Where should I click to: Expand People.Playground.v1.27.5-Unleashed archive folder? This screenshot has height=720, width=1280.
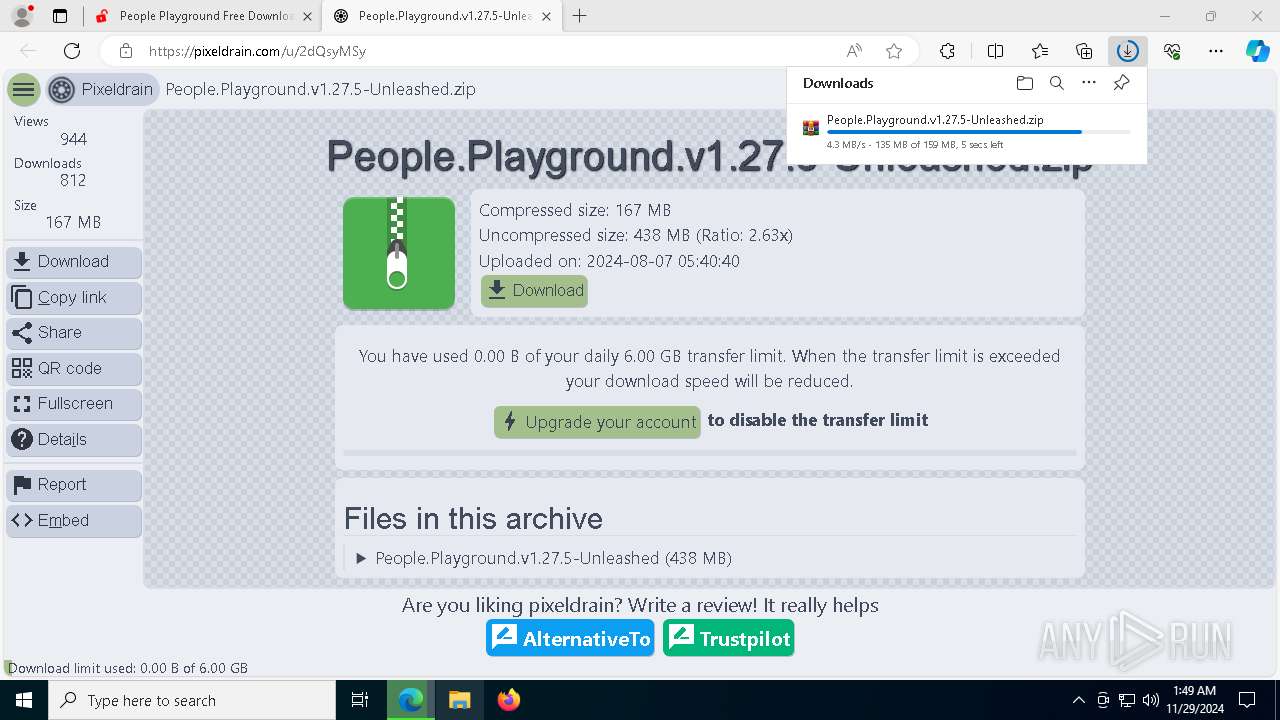[544, 558]
